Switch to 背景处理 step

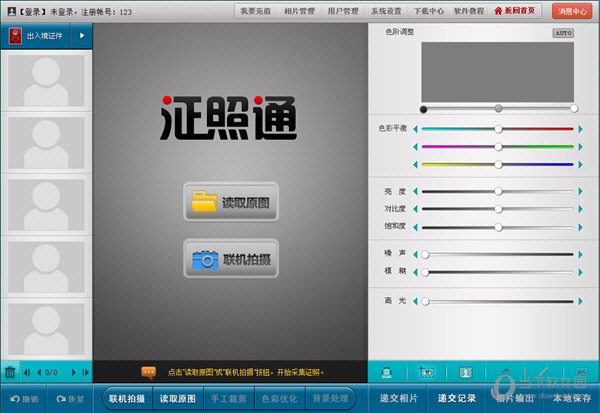coord(330,399)
